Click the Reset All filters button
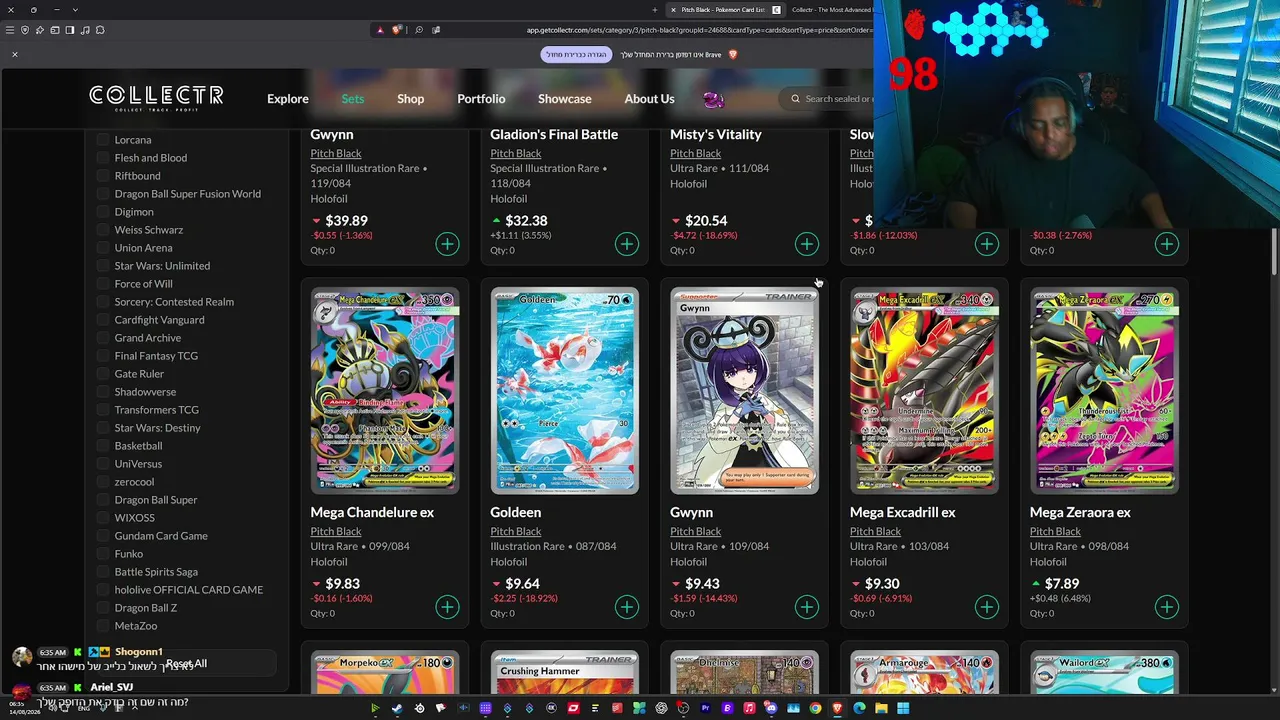 [186, 664]
